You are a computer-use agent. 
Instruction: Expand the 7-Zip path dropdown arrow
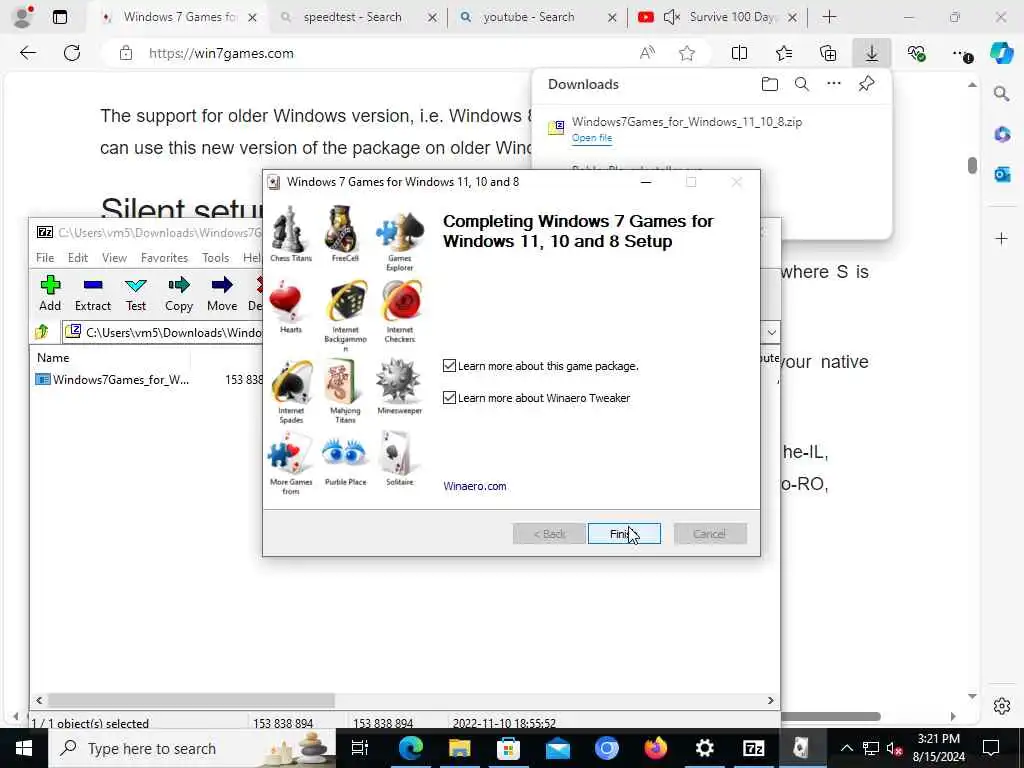click(771, 332)
